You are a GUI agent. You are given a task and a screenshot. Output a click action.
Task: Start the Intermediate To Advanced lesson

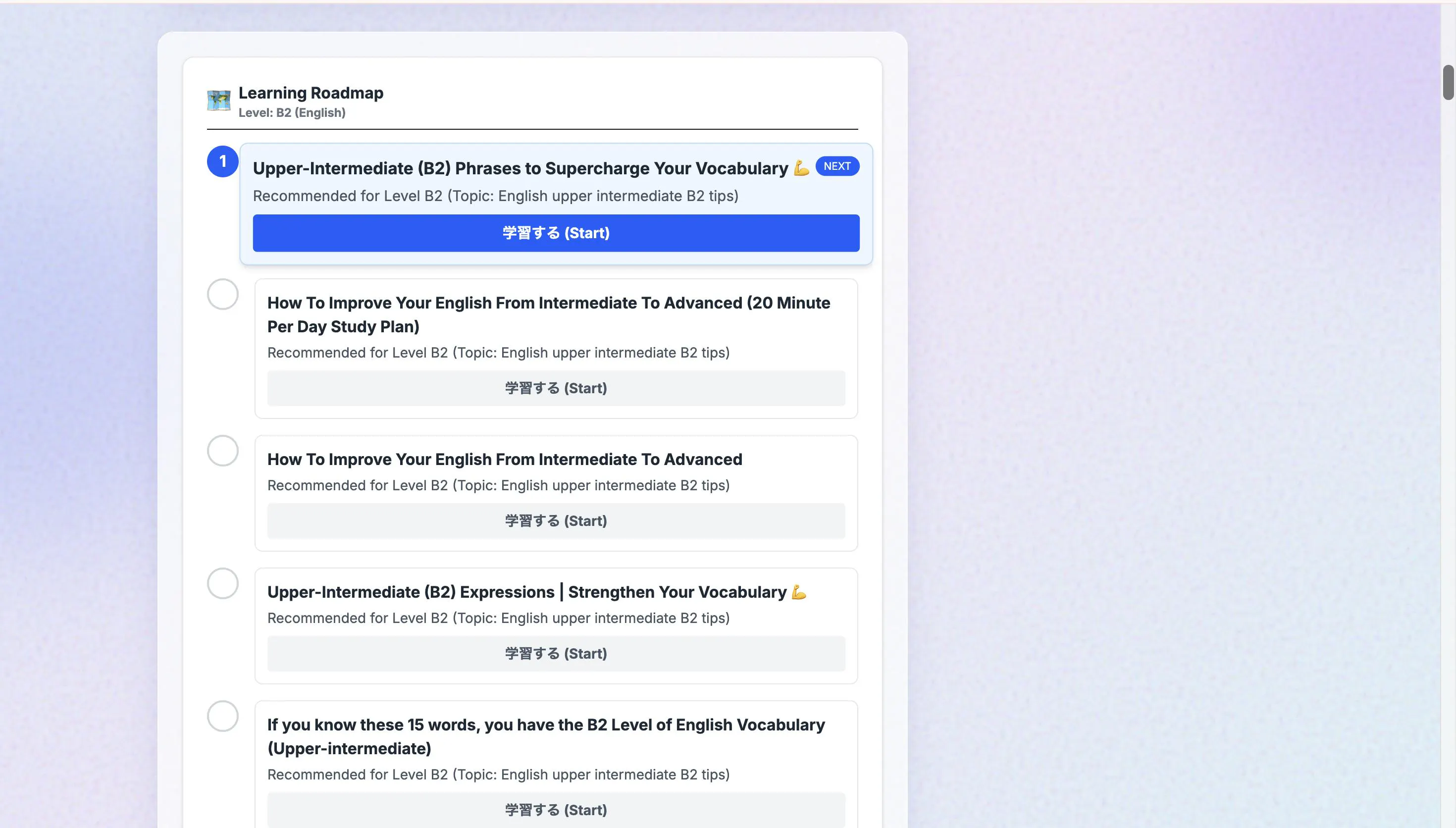tap(556, 520)
